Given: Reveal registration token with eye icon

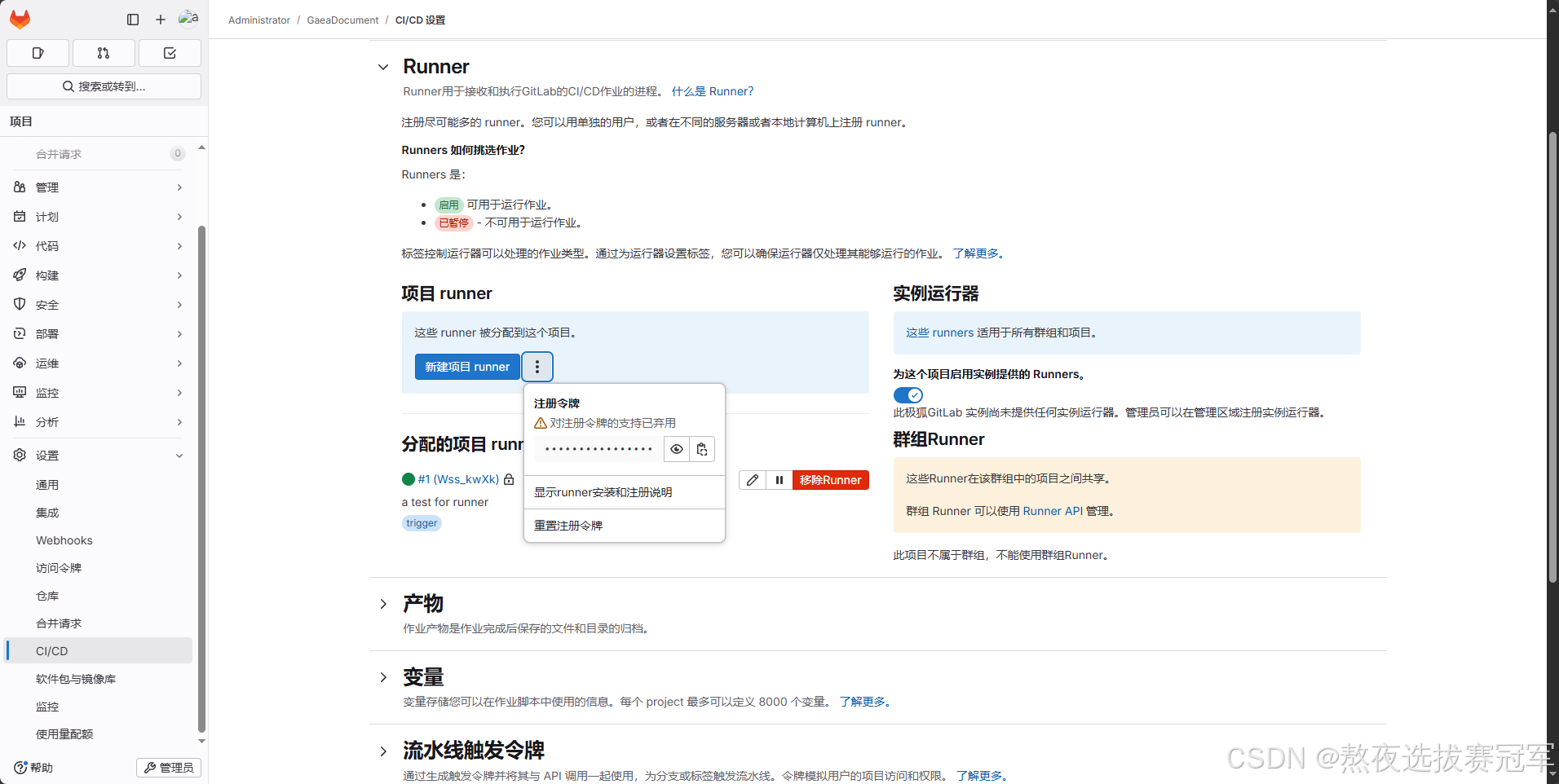Looking at the screenshot, I should pyautogui.click(x=676, y=449).
